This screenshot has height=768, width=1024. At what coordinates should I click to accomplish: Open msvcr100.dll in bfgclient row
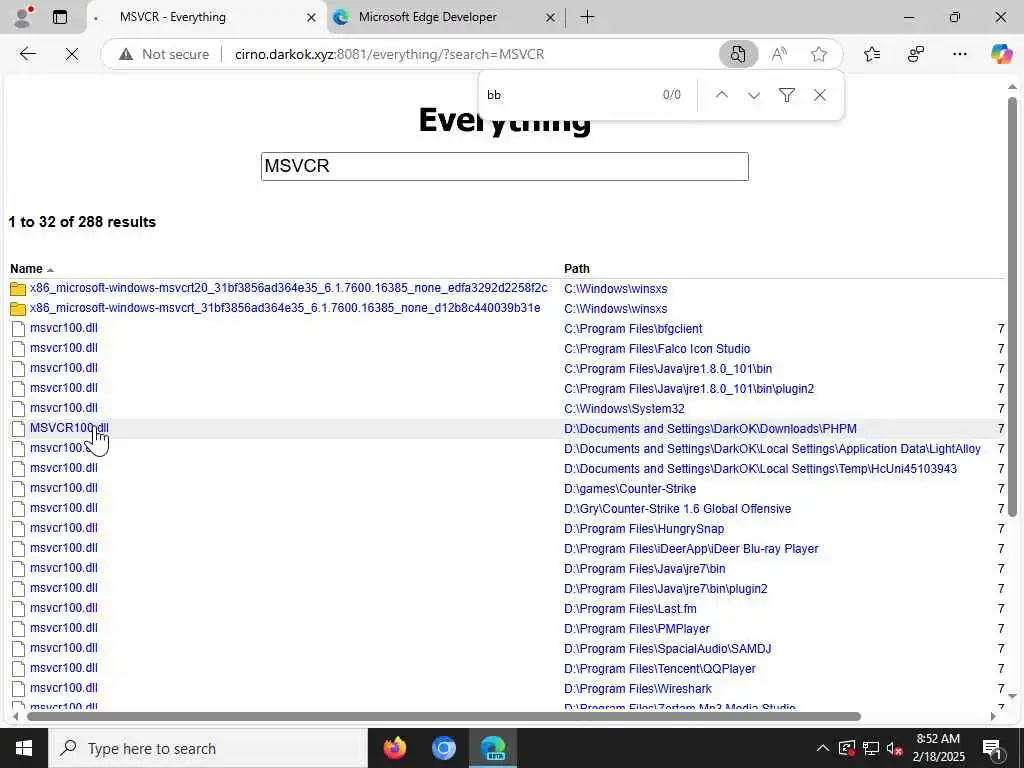63,328
